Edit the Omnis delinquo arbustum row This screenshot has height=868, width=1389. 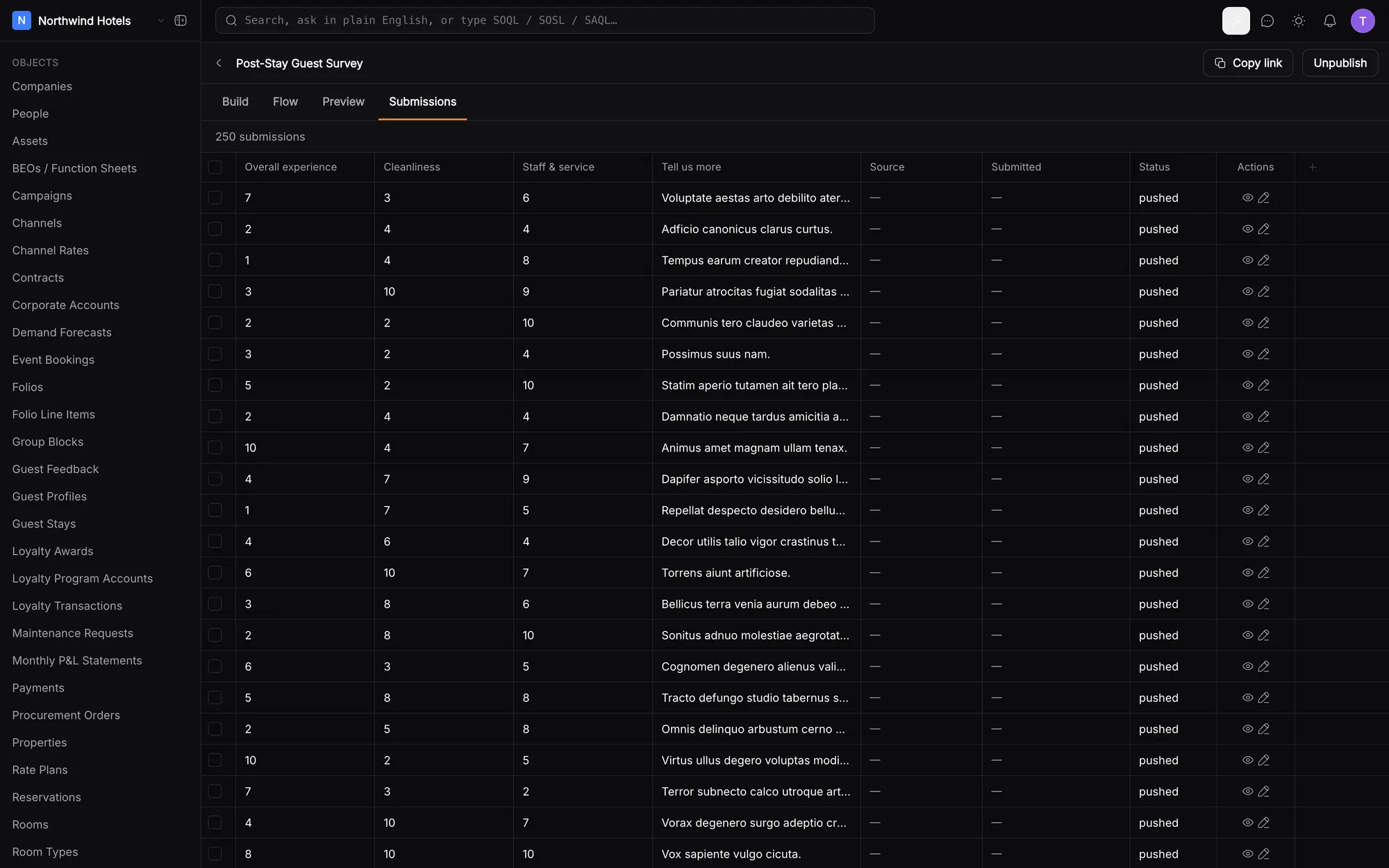[x=1264, y=729]
